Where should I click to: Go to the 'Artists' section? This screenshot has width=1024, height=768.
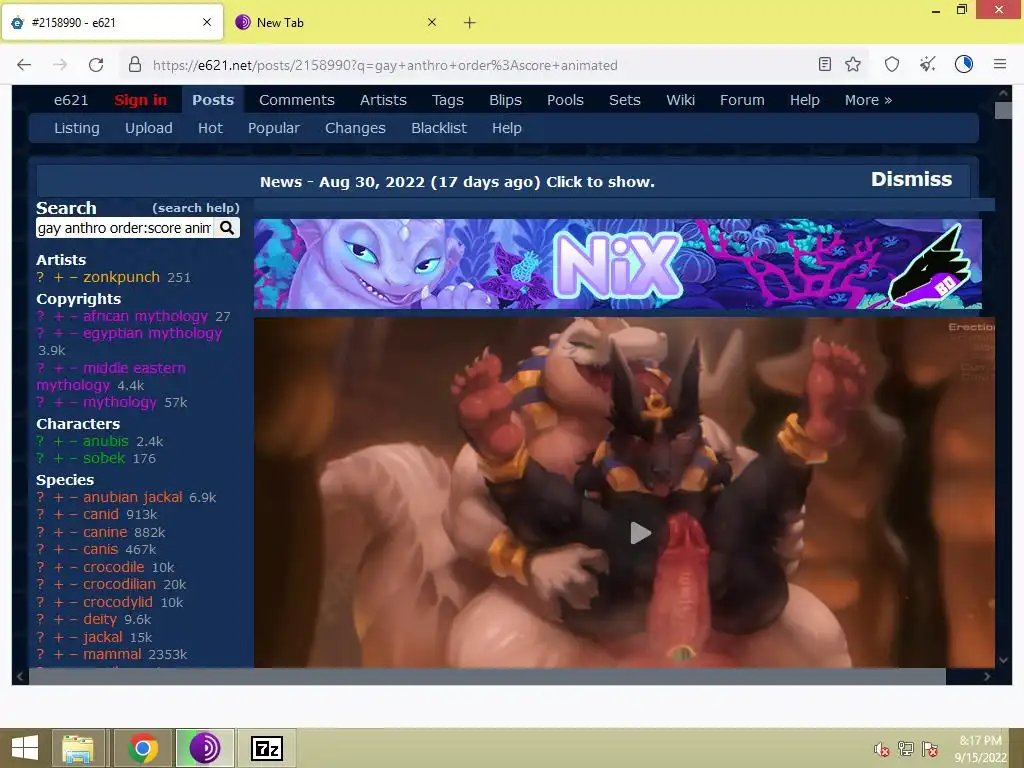point(383,100)
